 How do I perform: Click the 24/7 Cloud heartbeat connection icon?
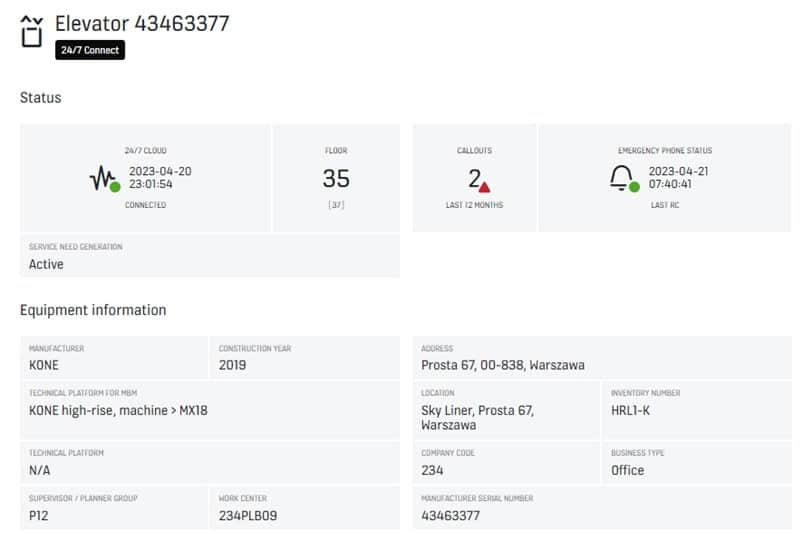[102, 178]
